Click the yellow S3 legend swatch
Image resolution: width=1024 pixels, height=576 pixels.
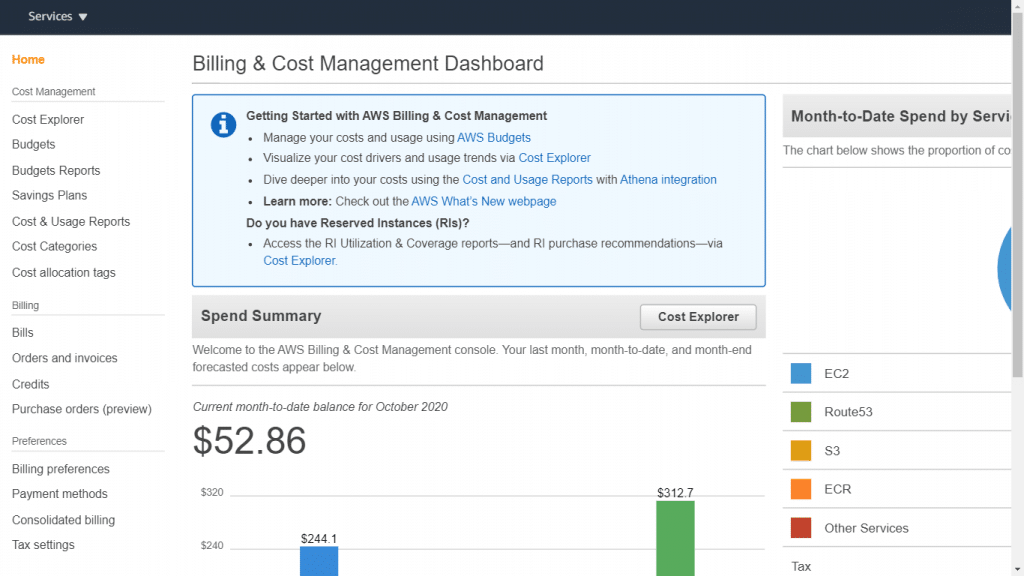801,451
